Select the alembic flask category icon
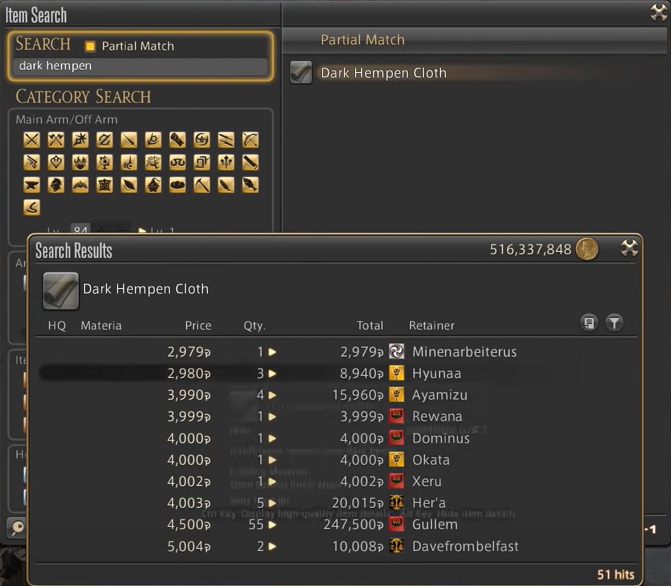 point(153,185)
